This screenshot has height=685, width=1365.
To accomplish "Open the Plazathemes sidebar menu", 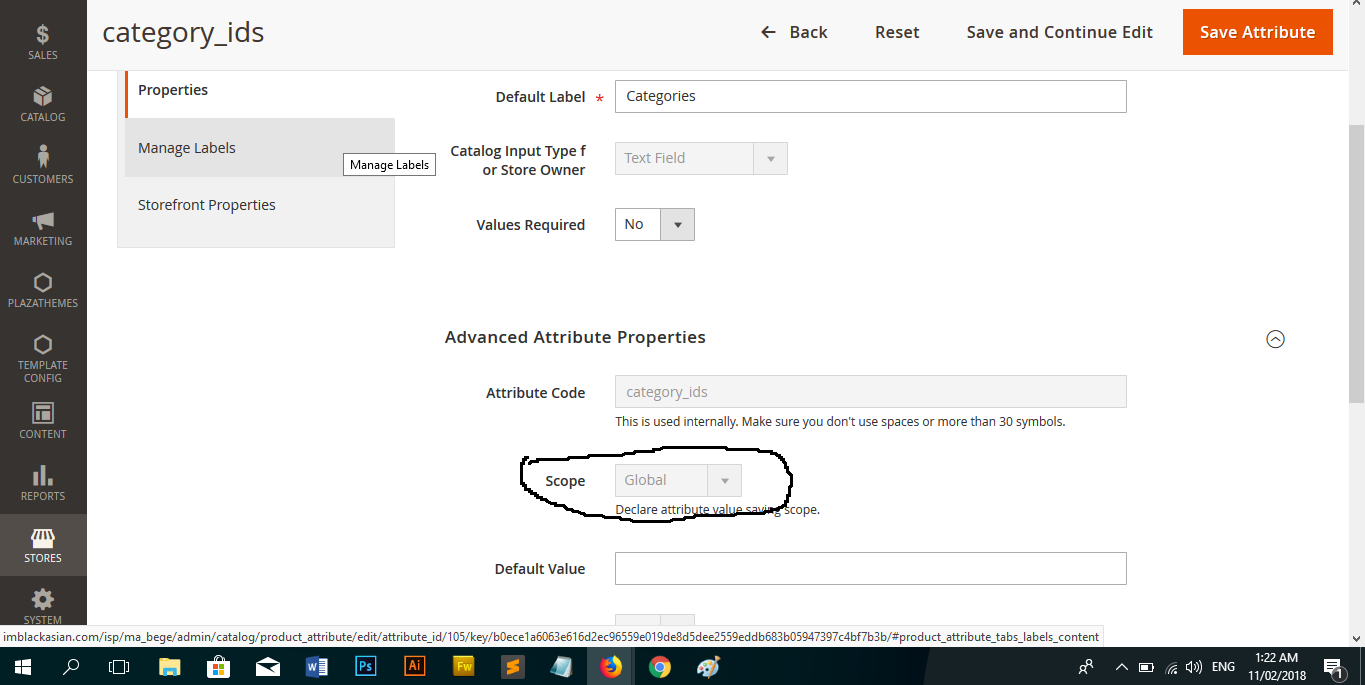I will click(42, 290).
